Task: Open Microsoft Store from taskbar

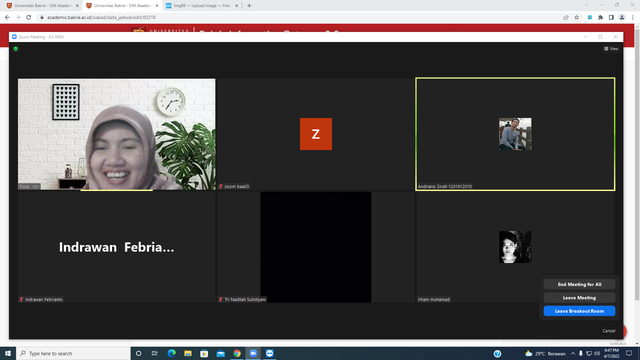Action: point(204,353)
